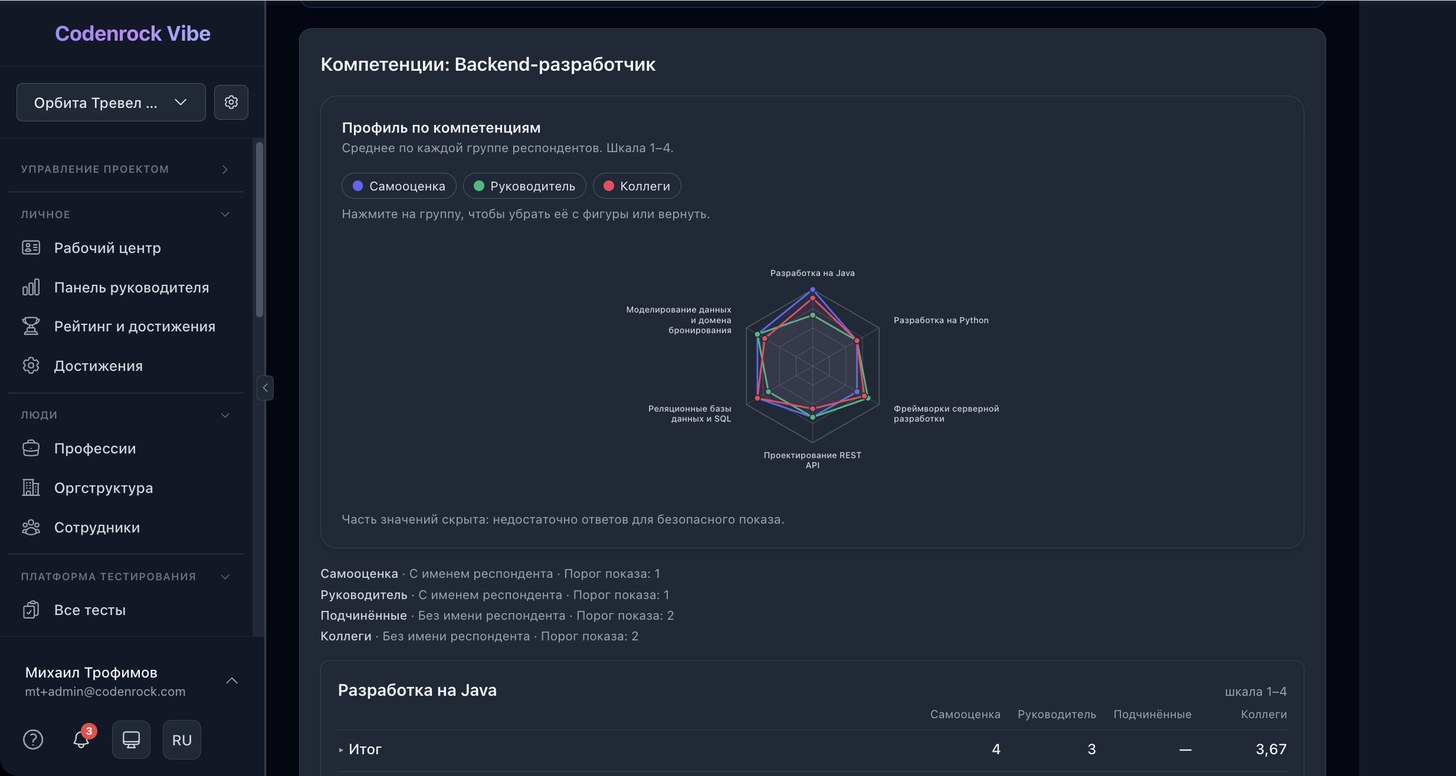The height and width of the screenshot is (776, 1456).
Task: Toggle Коллеги group on radar chart
Action: pos(637,186)
